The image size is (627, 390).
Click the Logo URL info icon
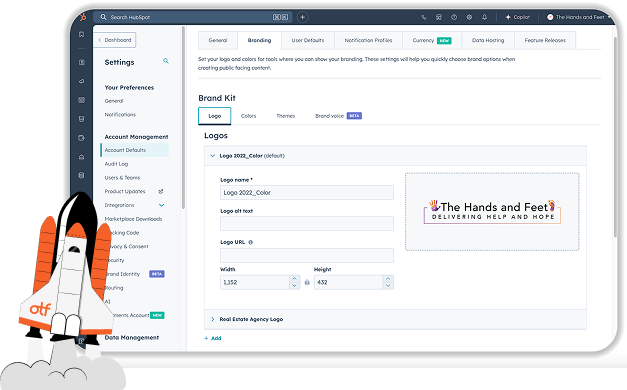251,242
